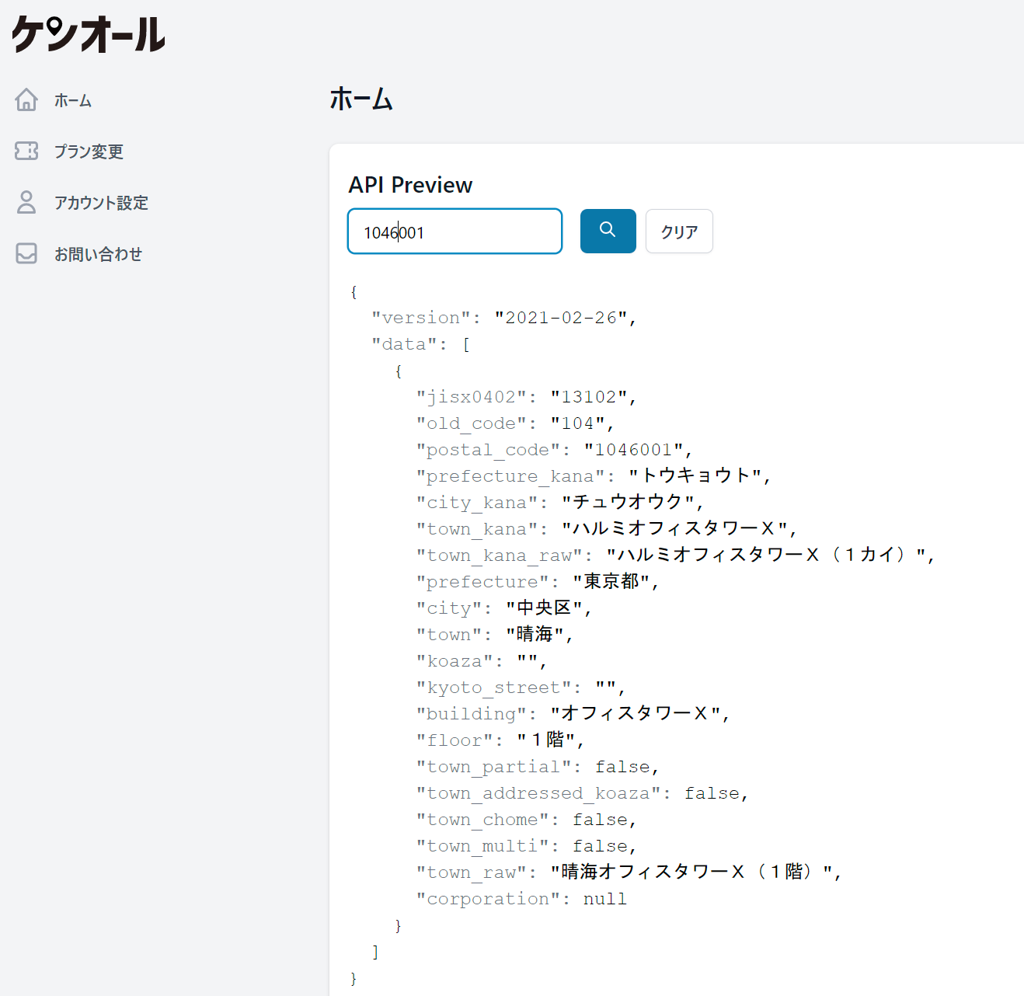Select the "jisx0402": "13102" line
Image resolution: width=1024 pixels, height=996 pixels.
tap(526, 397)
